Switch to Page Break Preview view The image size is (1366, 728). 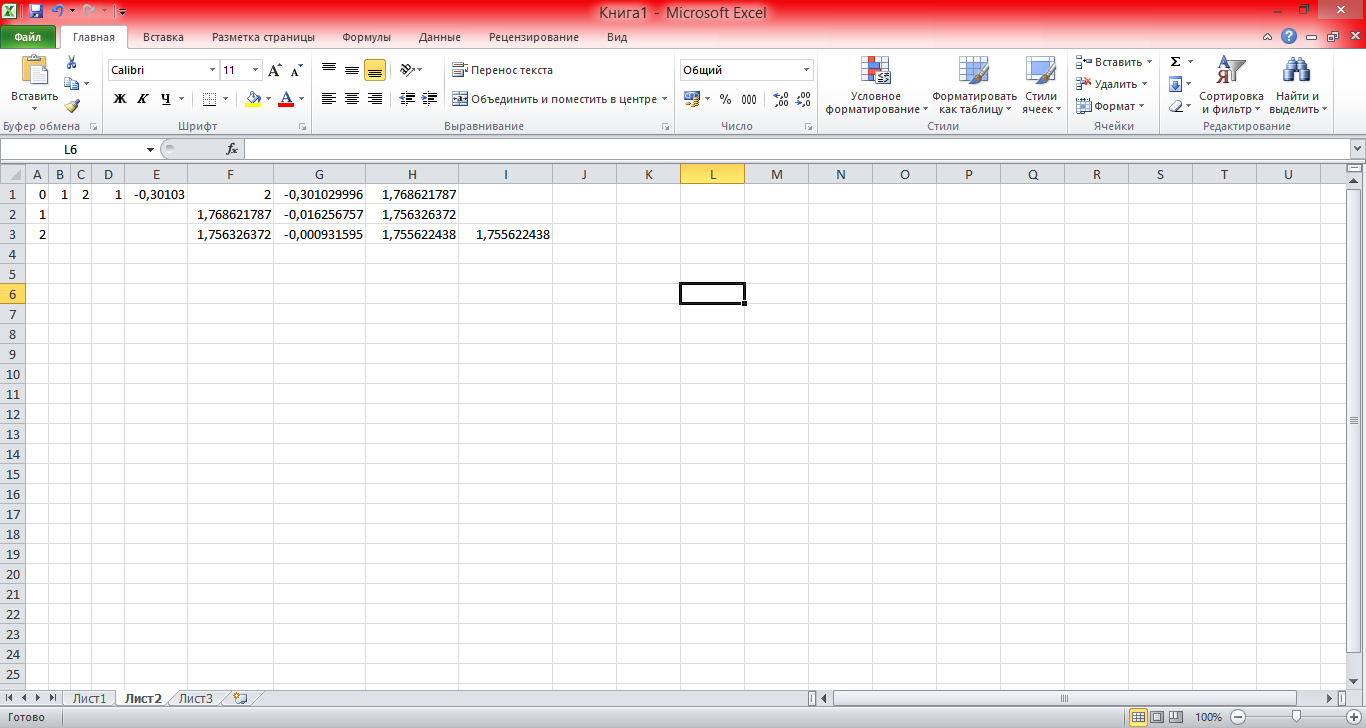click(x=1176, y=717)
